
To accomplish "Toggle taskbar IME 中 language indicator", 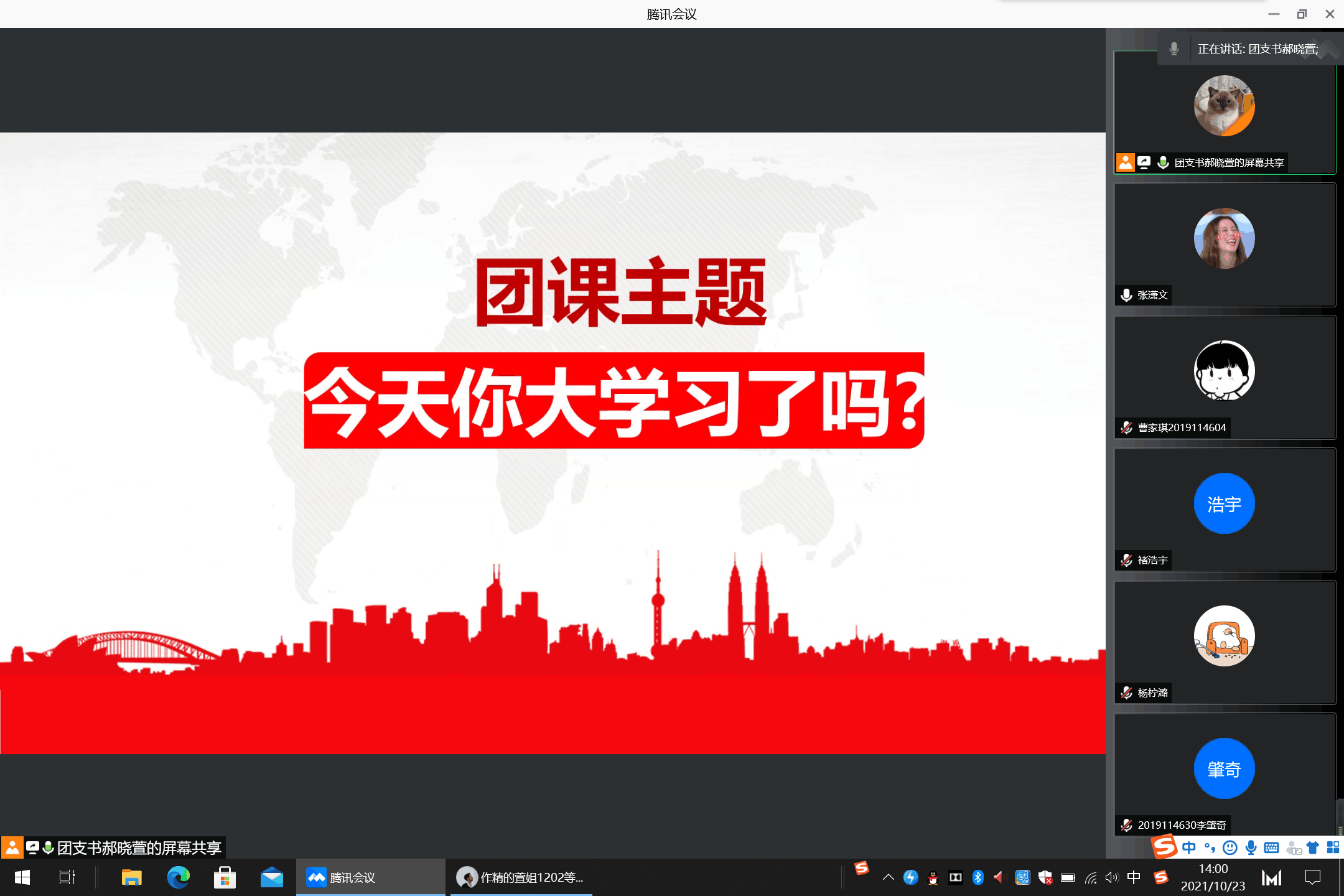I will (1134, 877).
